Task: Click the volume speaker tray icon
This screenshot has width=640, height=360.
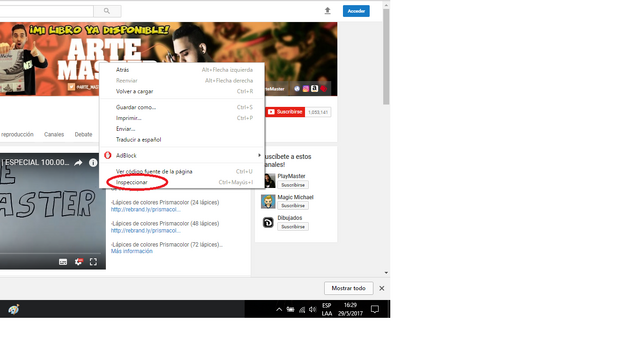Action: [x=313, y=310]
